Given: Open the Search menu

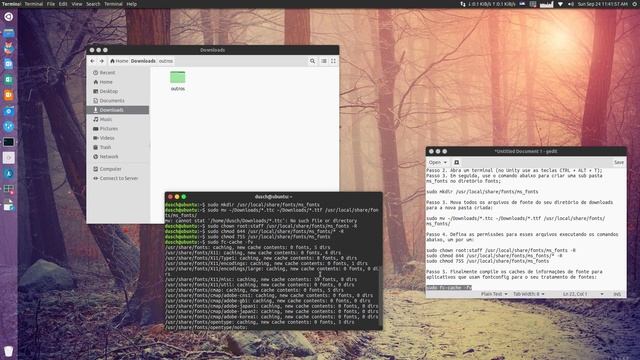Looking at the screenshot, I should coord(93,4).
